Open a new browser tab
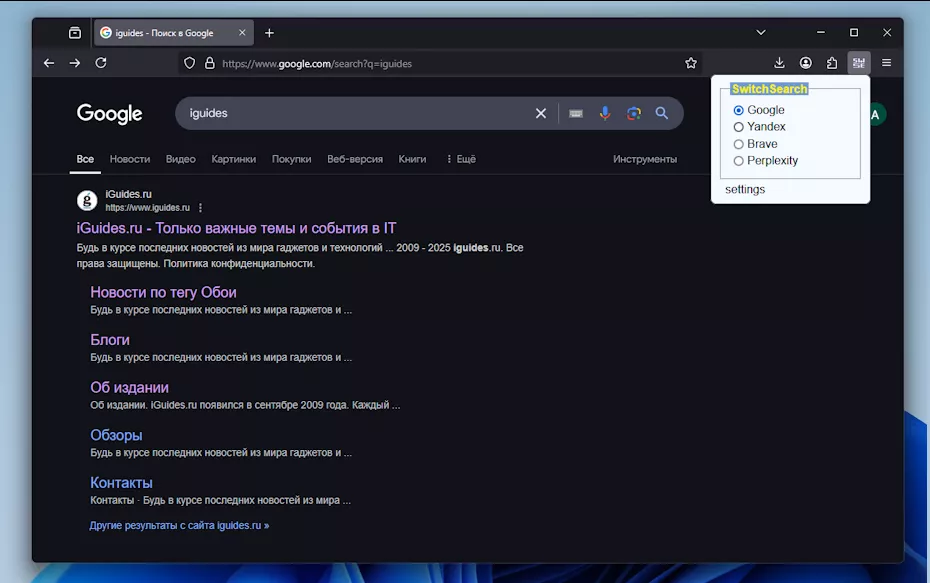930x583 pixels. [269, 33]
